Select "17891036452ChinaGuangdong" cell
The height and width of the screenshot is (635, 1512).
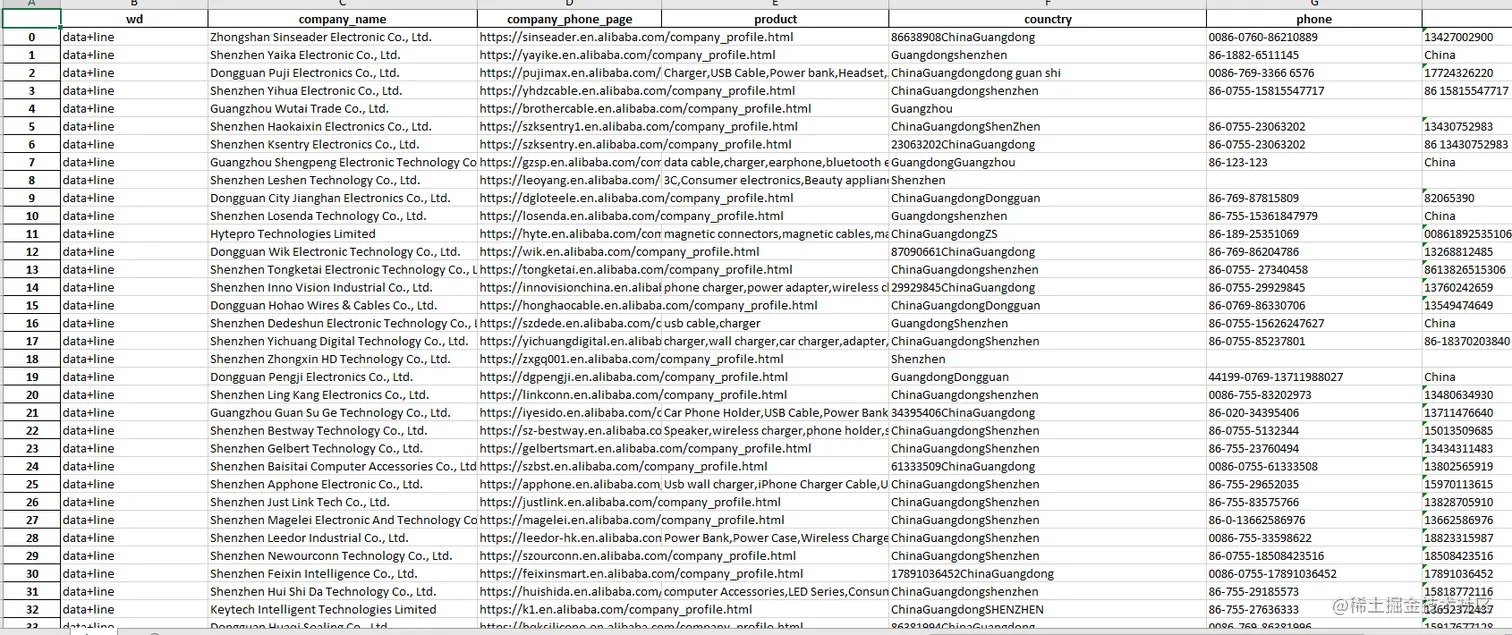(1047, 574)
